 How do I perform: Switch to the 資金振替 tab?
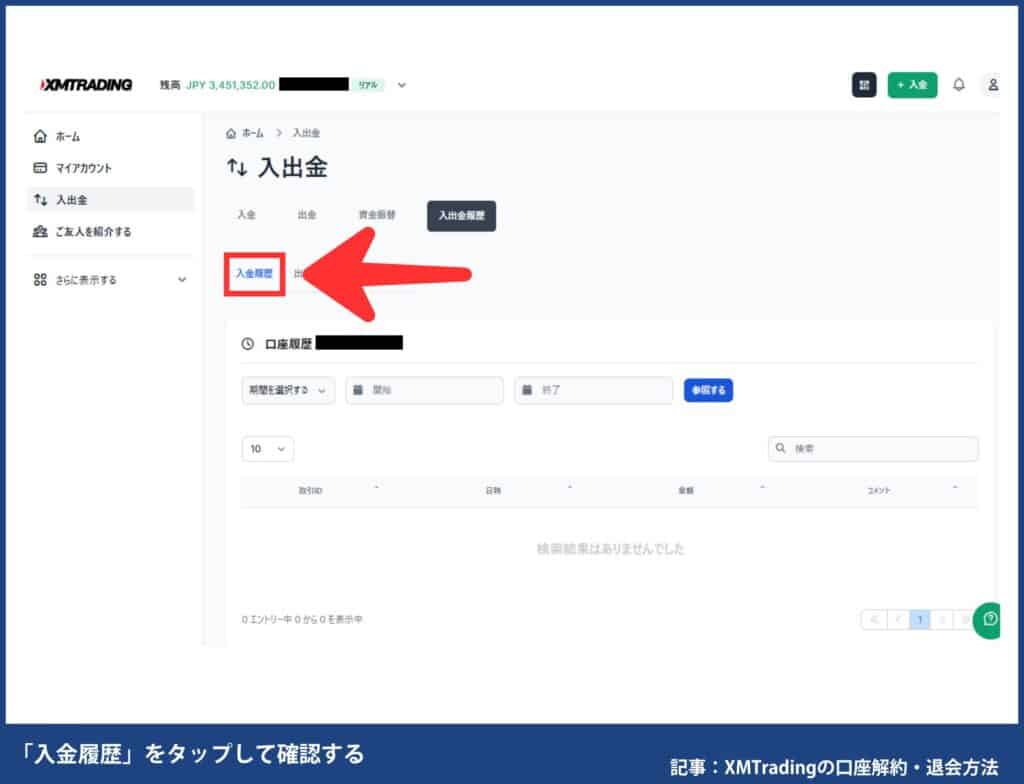pyautogui.click(x=377, y=215)
